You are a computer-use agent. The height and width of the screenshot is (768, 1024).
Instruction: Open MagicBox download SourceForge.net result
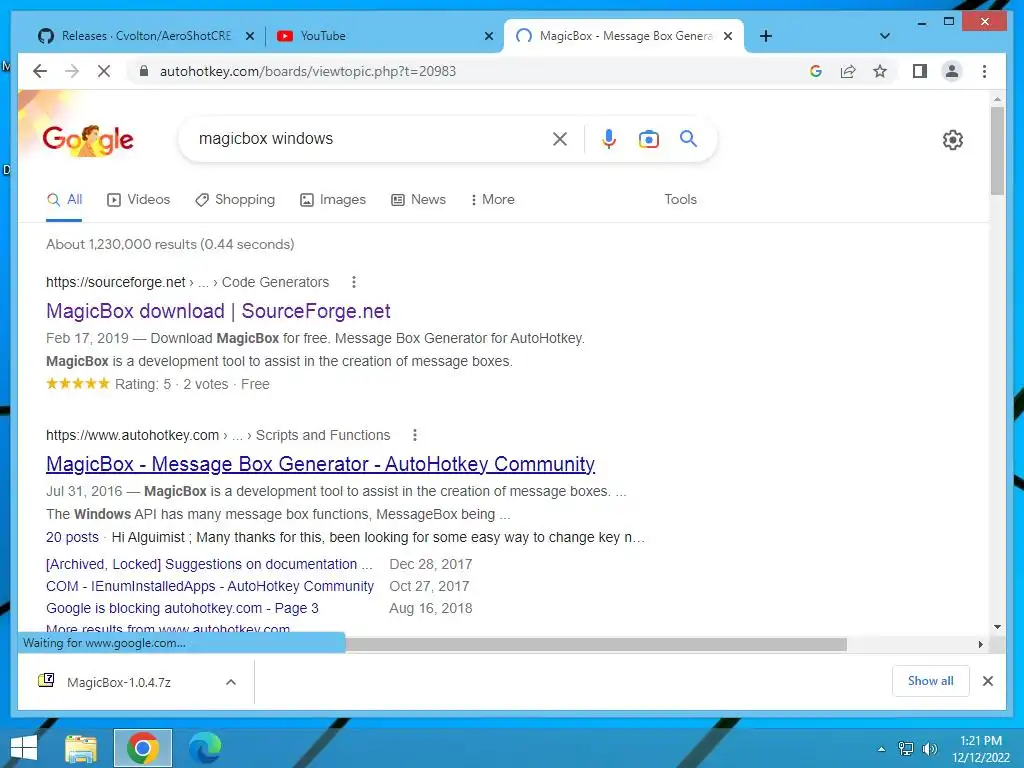218,311
